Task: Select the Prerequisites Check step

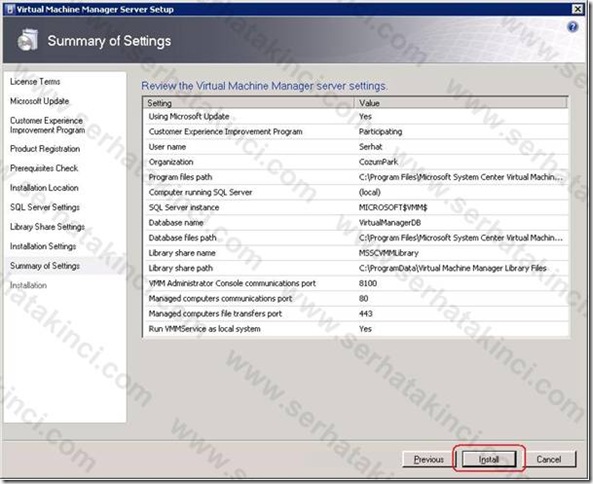Action: pos(44,168)
